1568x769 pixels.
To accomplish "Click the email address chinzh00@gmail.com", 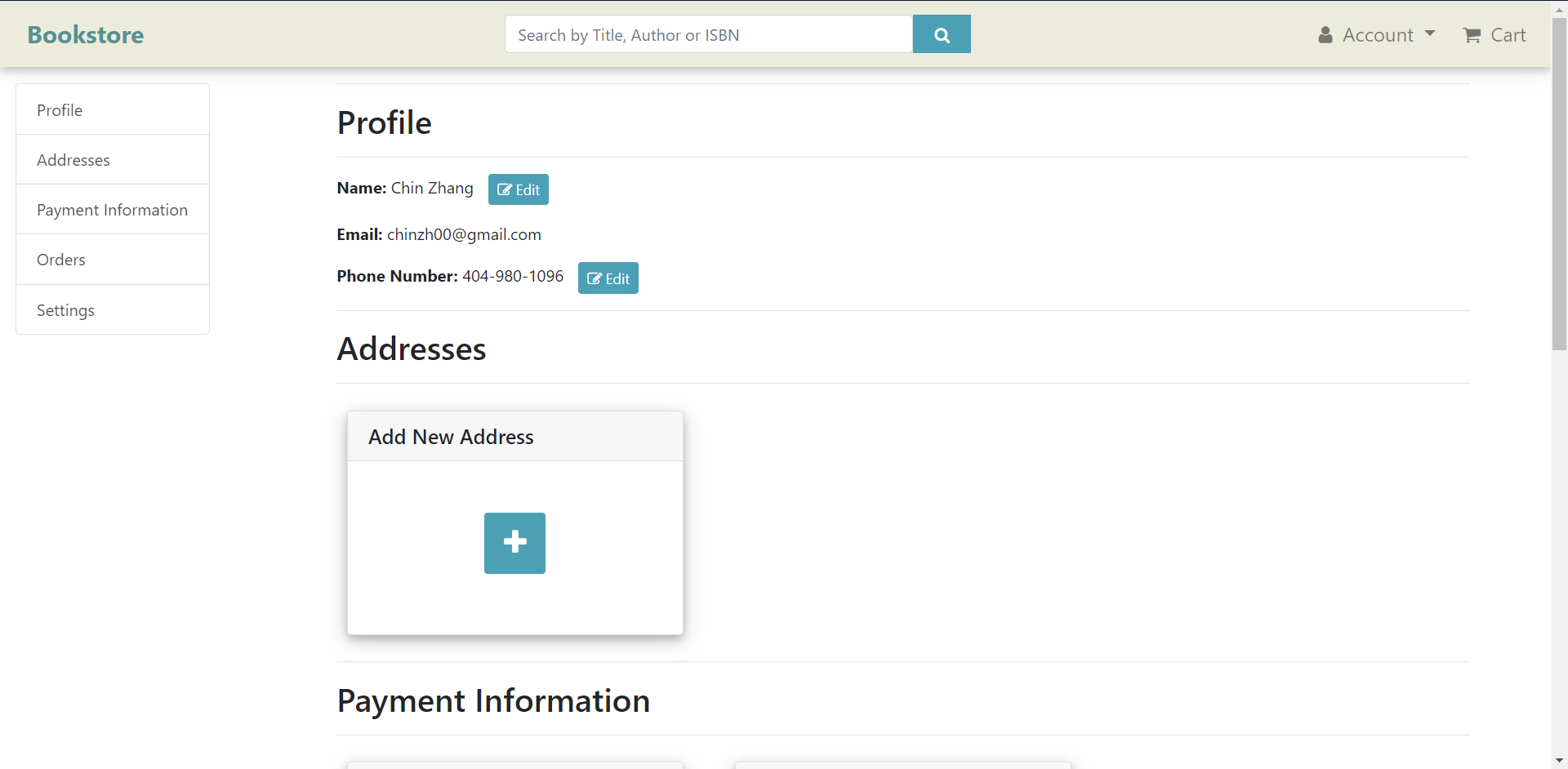I will tap(464, 235).
